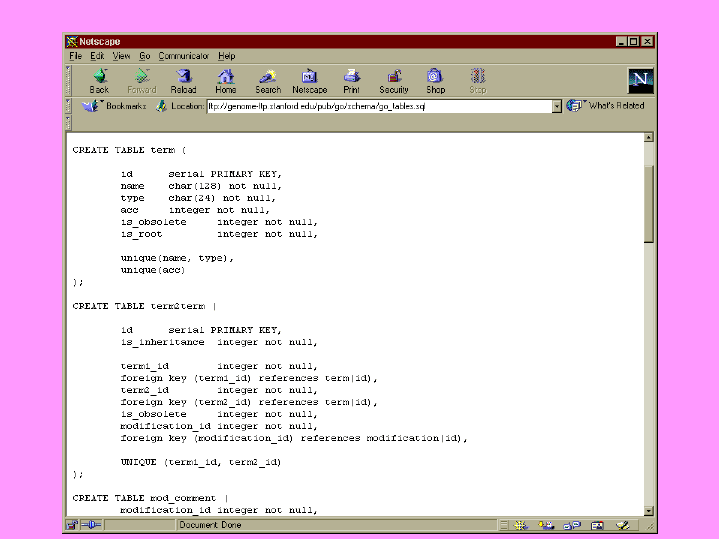Click the padlock security icon in status bar
The height and width of the screenshot is (539, 719).
(x=72, y=525)
